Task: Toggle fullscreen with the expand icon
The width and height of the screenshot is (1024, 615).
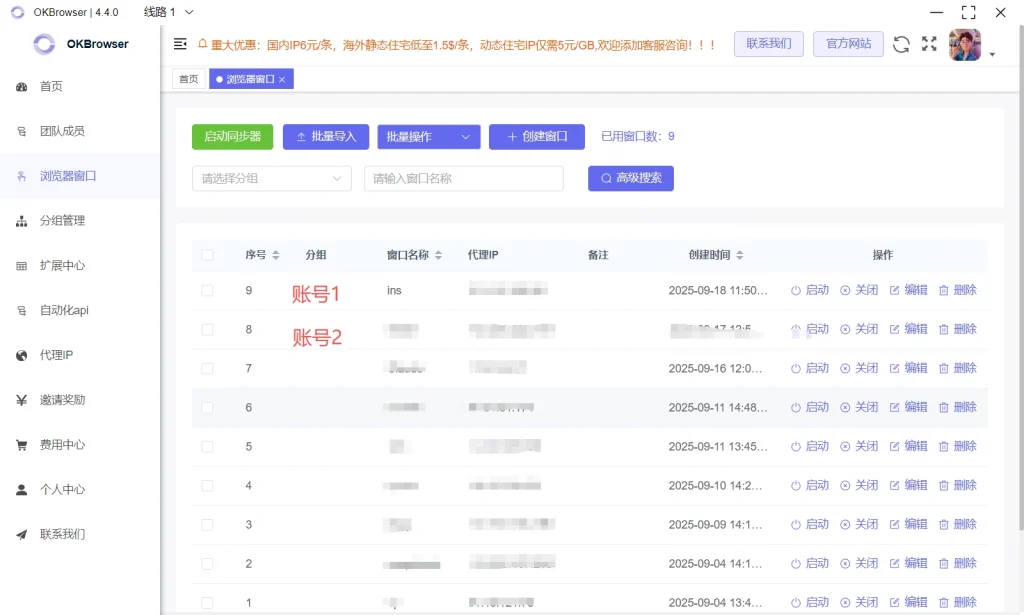Action: click(928, 44)
